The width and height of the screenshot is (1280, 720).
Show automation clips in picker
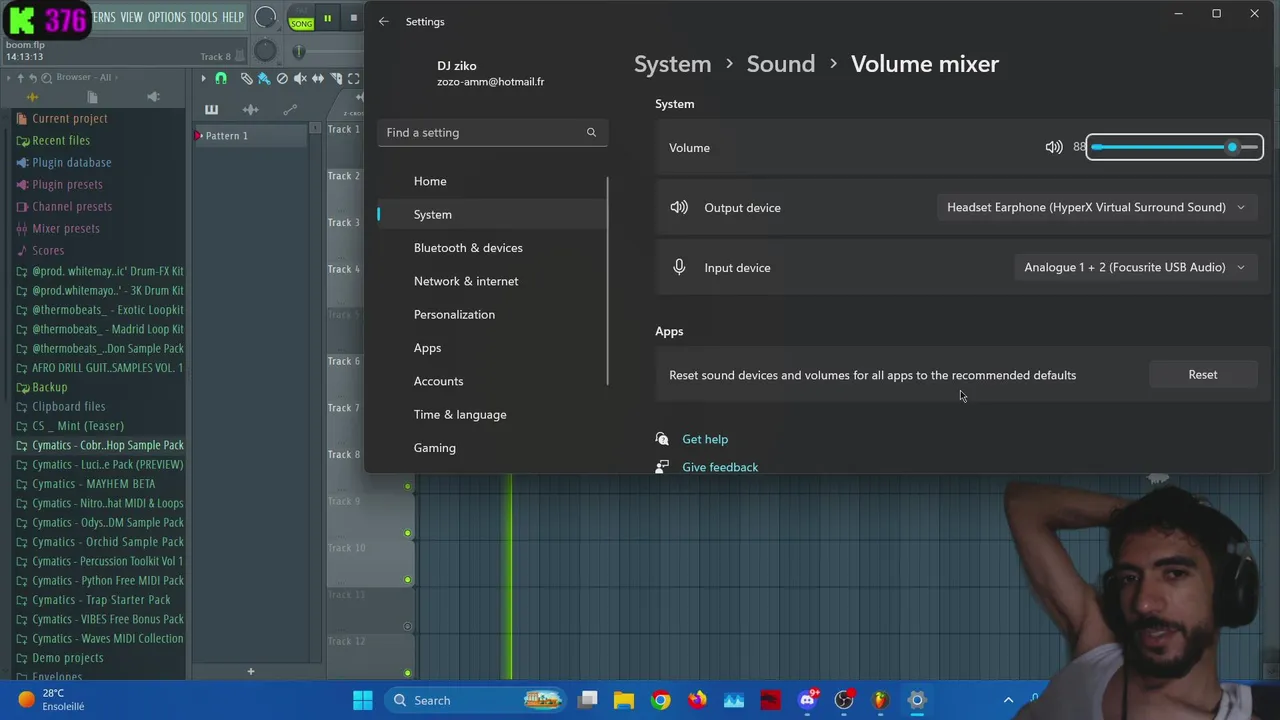290,109
